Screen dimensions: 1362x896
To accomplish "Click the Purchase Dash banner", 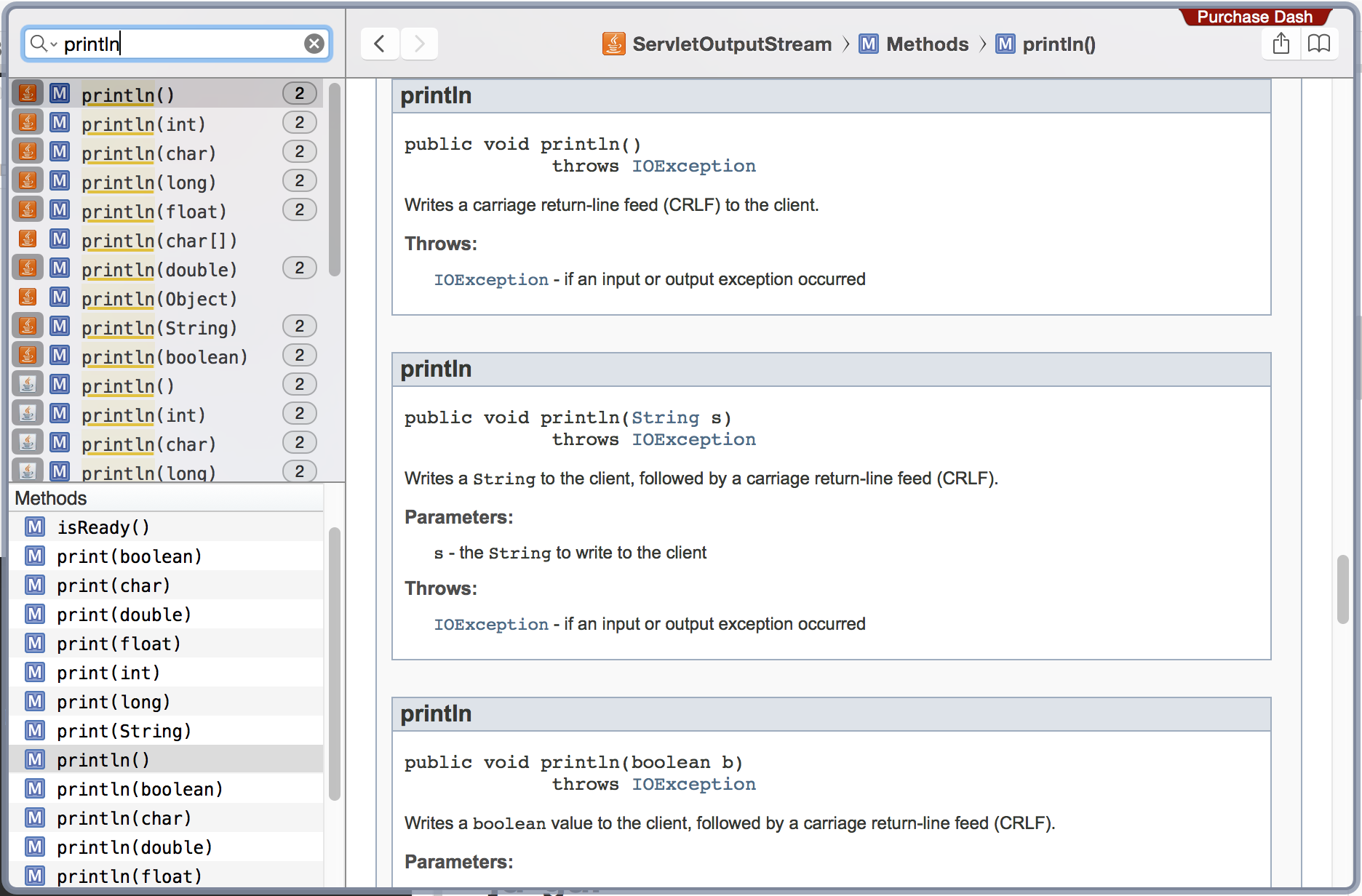I will coord(1255,16).
